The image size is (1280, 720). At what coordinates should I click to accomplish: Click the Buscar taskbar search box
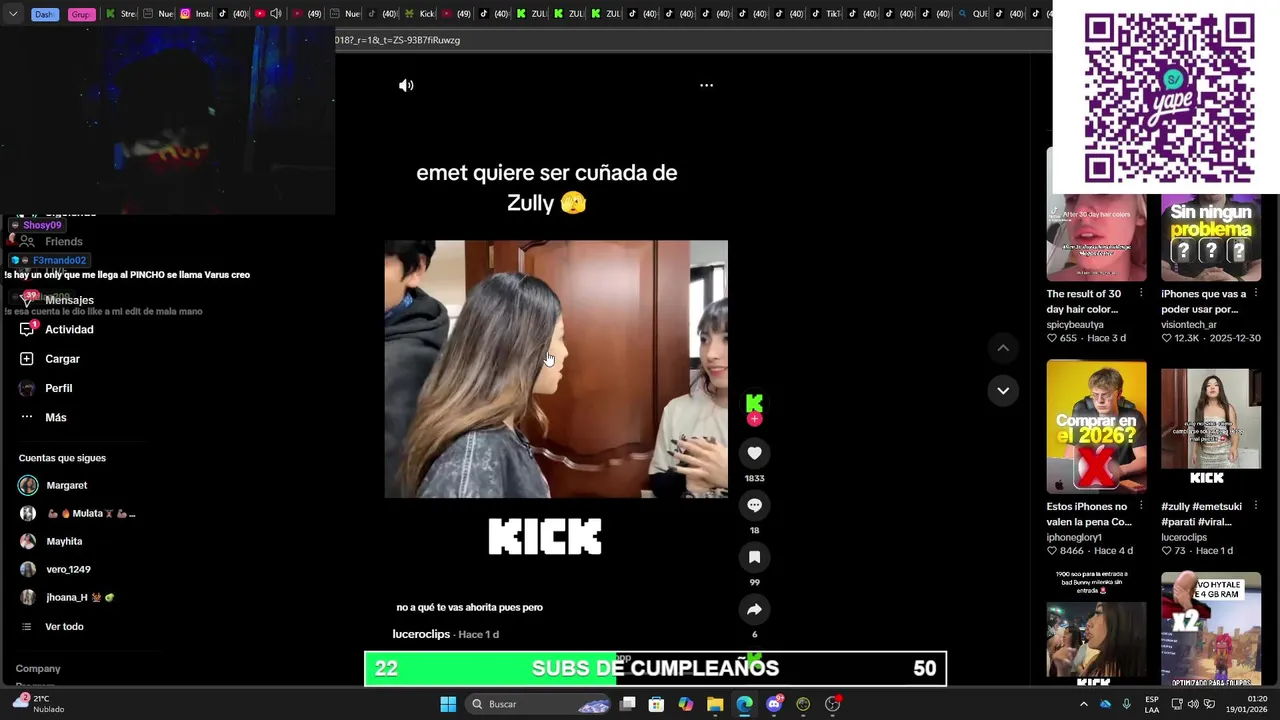(x=540, y=704)
